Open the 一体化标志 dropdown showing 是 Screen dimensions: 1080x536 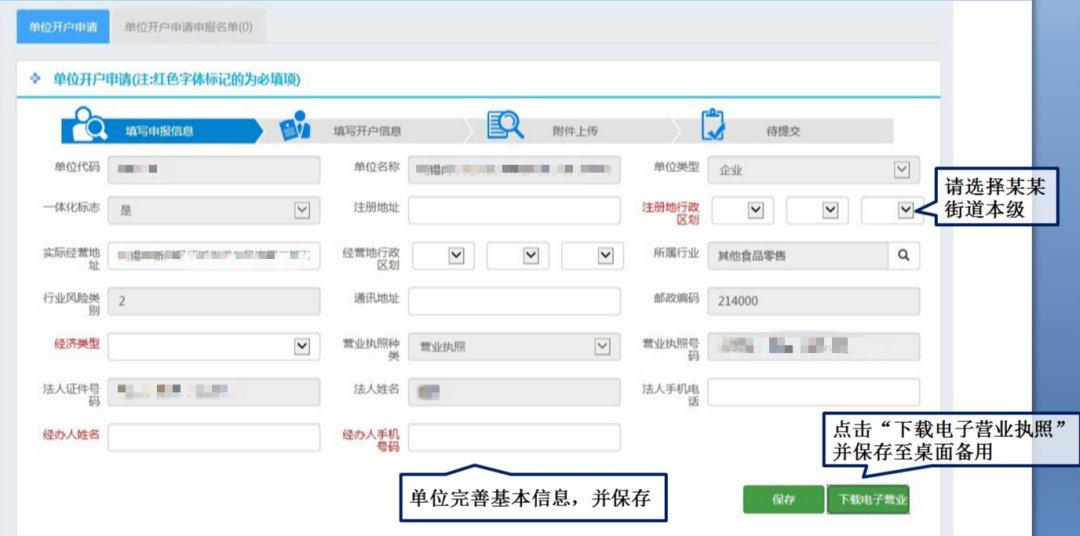pos(214,210)
